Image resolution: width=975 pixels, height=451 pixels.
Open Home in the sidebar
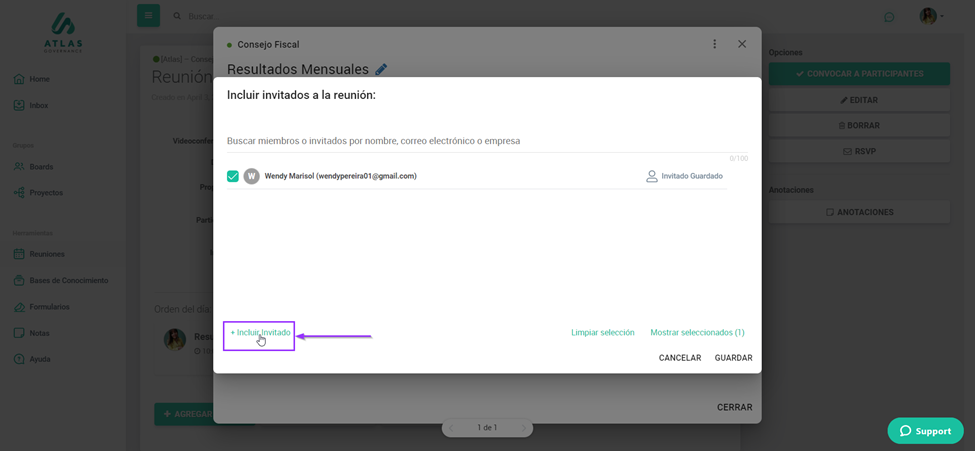(x=39, y=79)
